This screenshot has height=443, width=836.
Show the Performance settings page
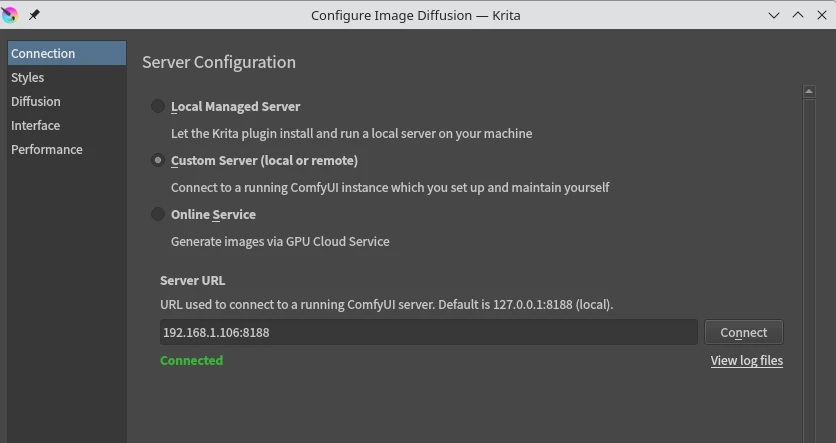pos(47,150)
